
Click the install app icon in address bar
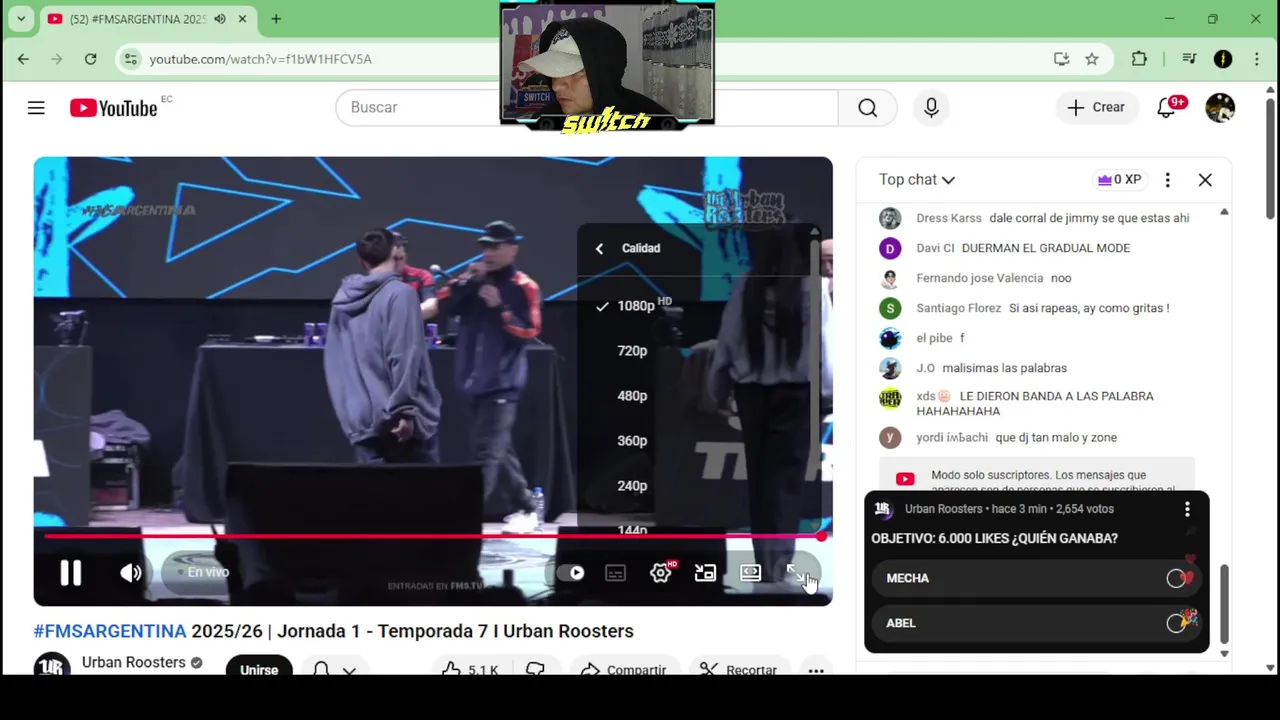click(1061, 59)
